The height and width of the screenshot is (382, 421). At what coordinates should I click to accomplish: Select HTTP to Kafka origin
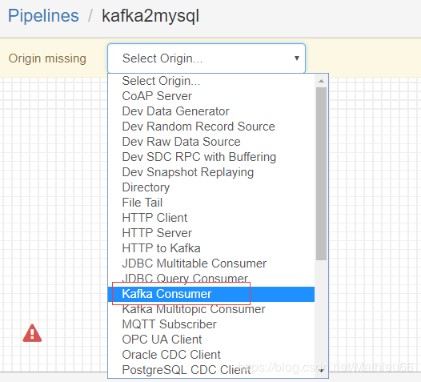(x=211, y=248)
